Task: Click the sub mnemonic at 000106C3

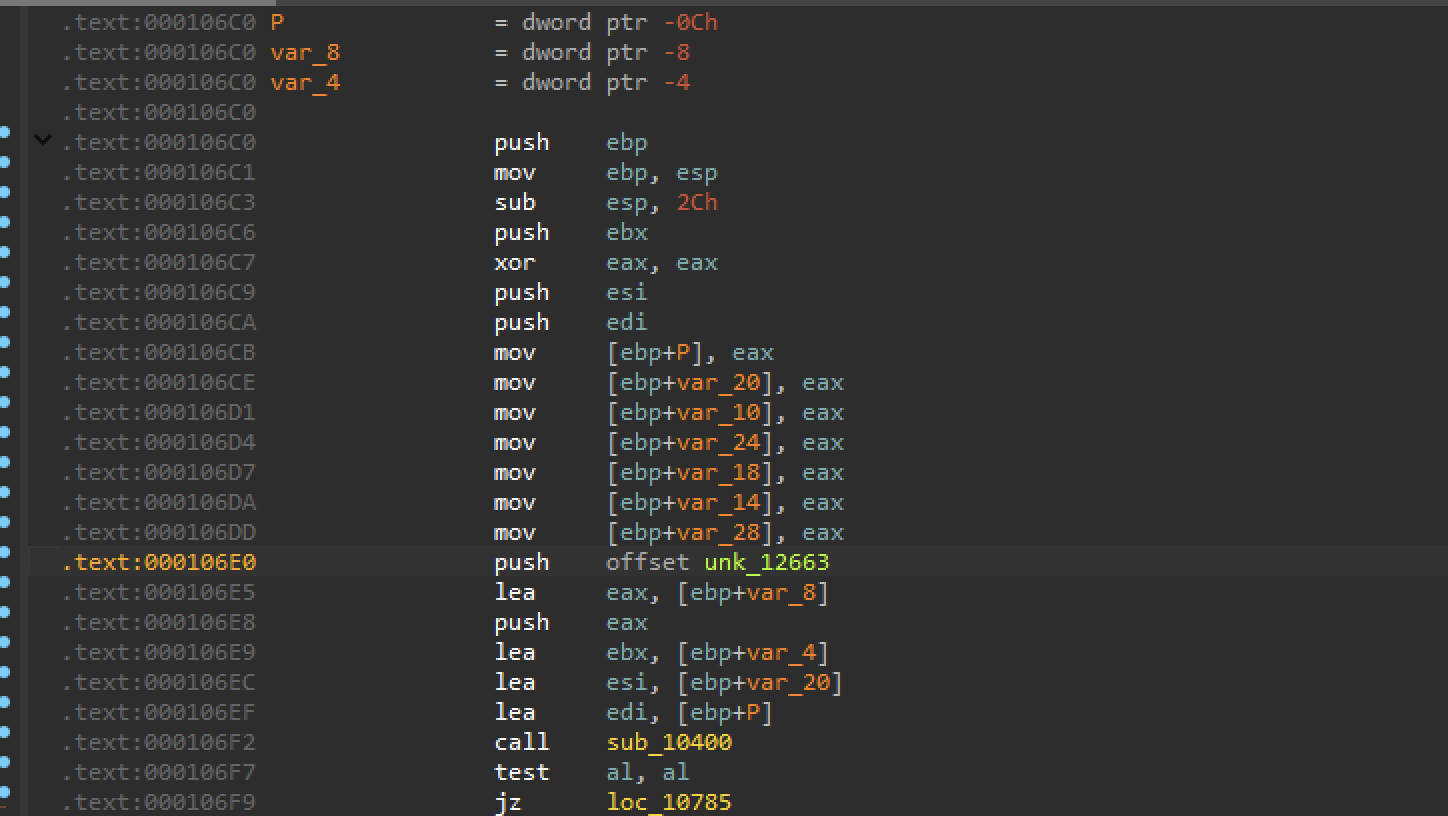Action: [x=515, y=202]
